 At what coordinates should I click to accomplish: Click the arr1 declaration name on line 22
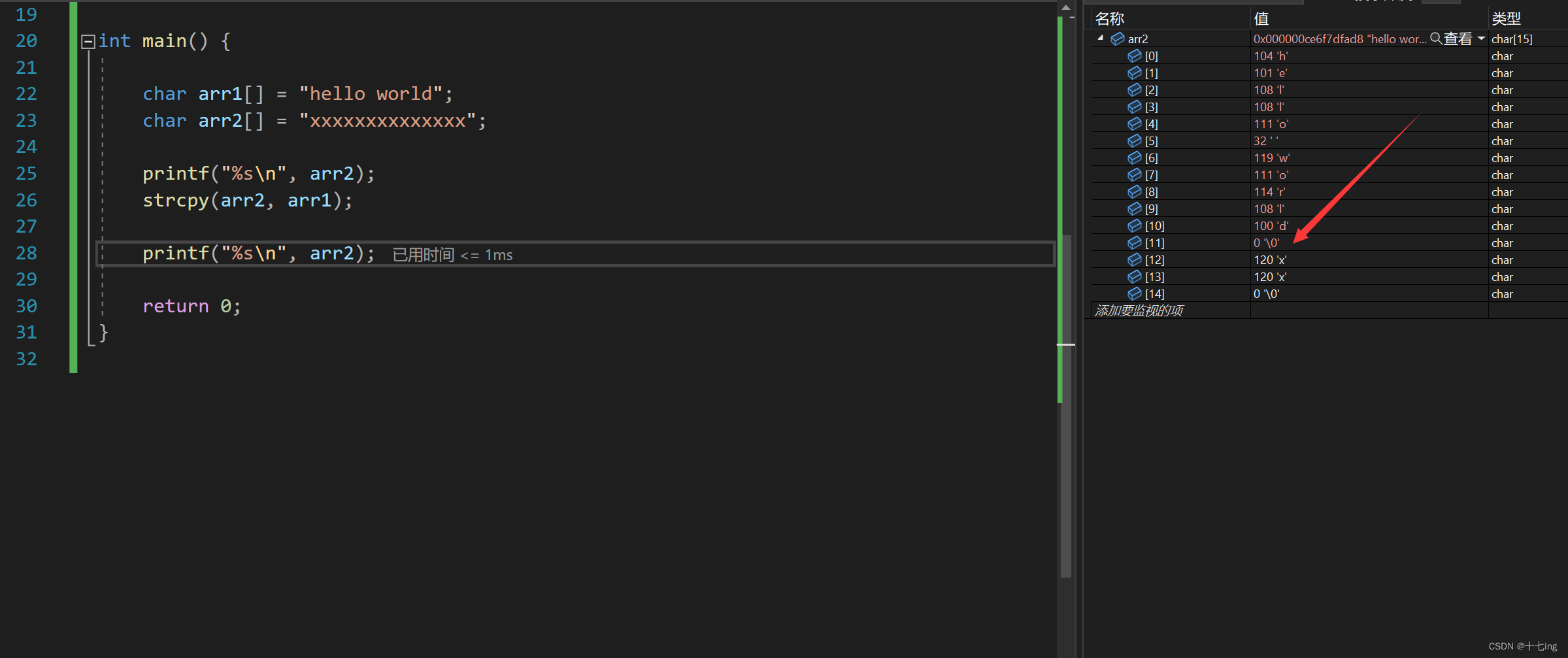click(220, 94)
